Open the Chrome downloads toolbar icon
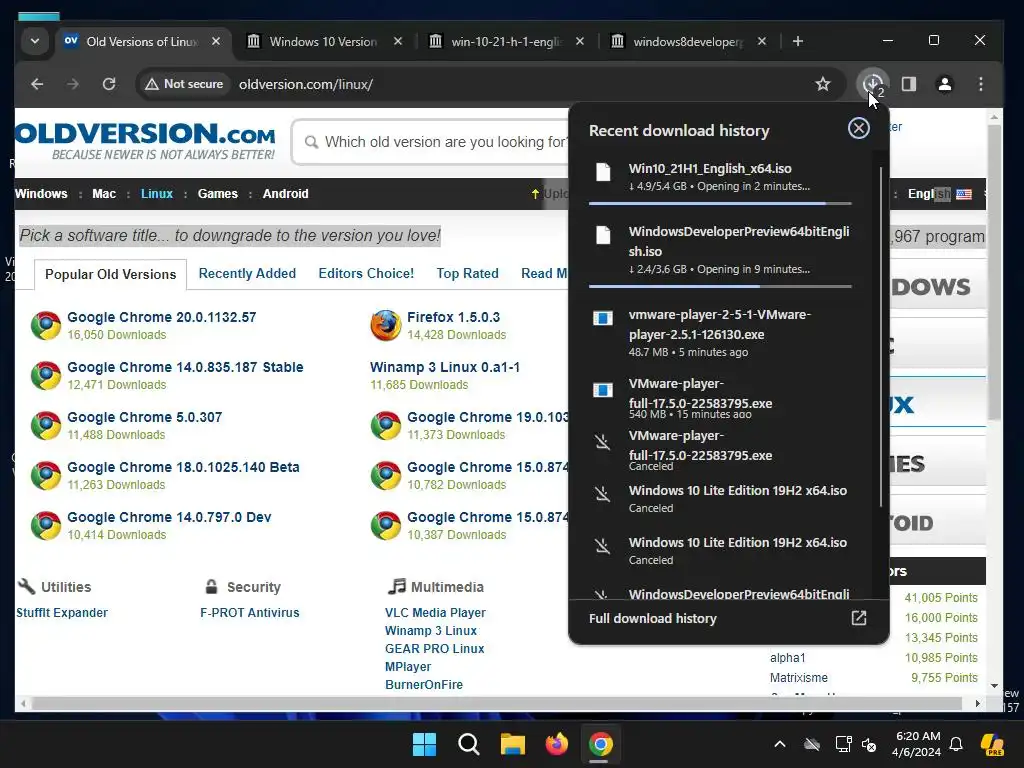The height and width of the screenshot is (768, 1024). point(872,84)
